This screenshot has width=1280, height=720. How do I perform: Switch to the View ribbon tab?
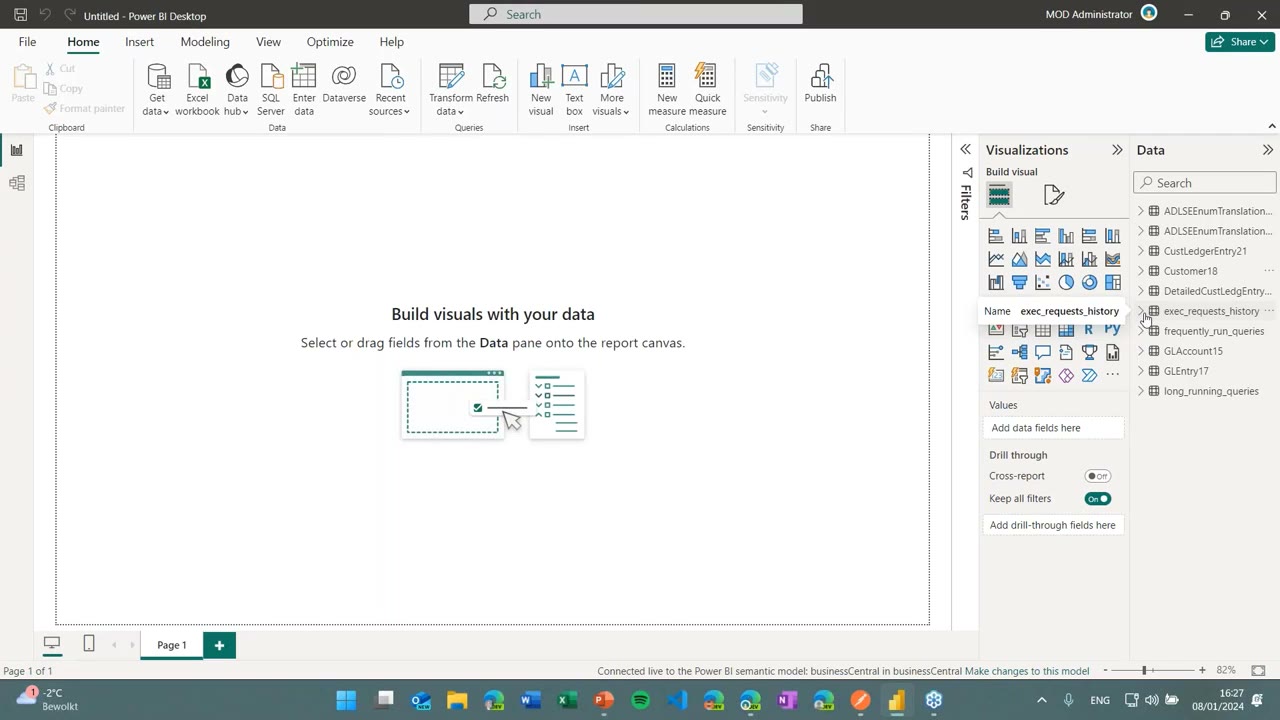pos(268,42)
